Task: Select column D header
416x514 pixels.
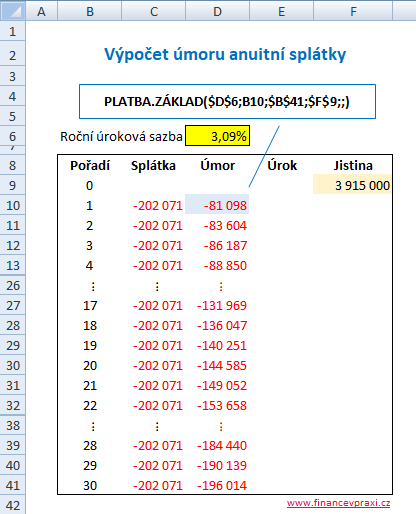Action: [217, 11]
